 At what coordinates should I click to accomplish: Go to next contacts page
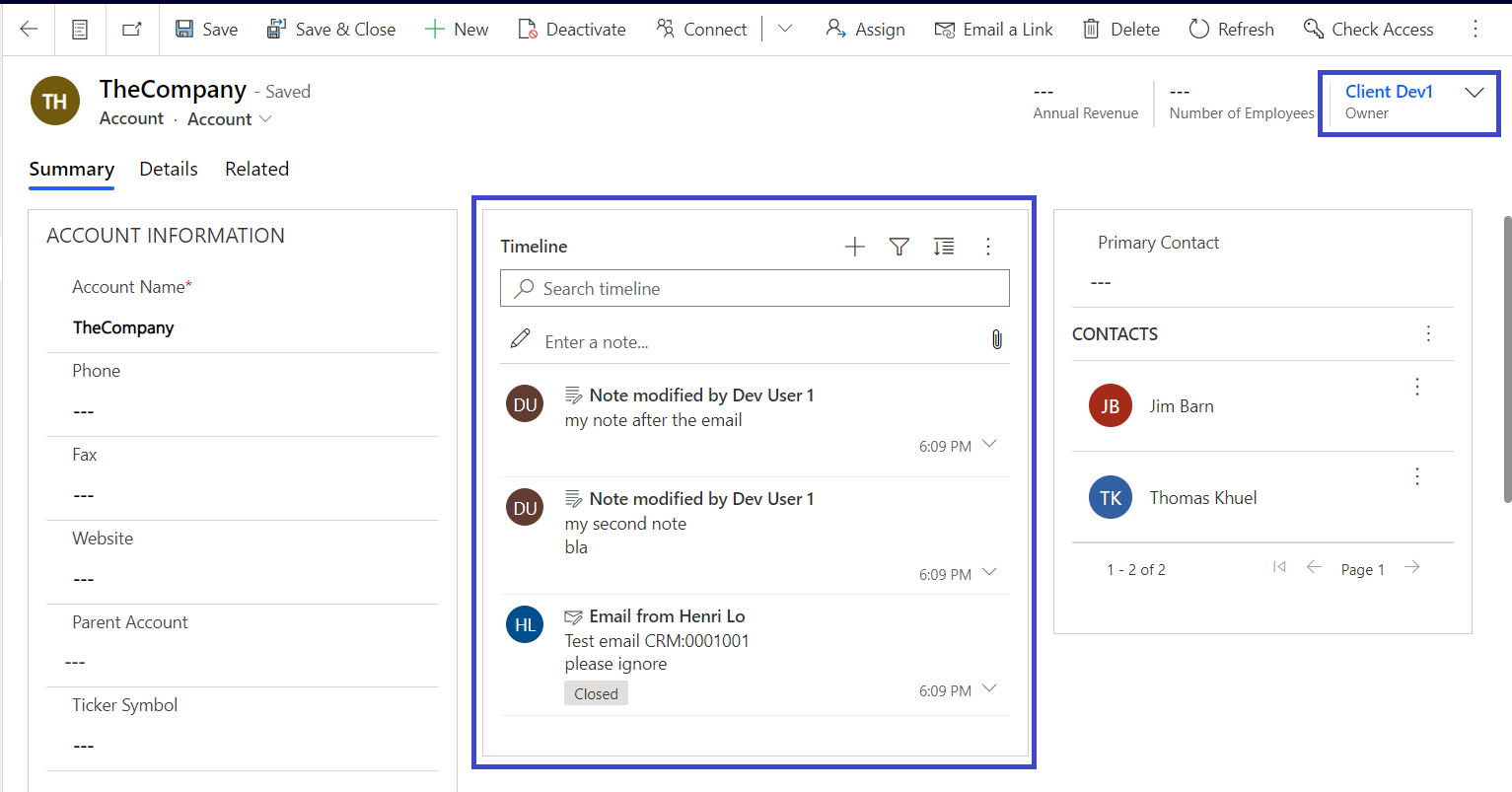1412,567
